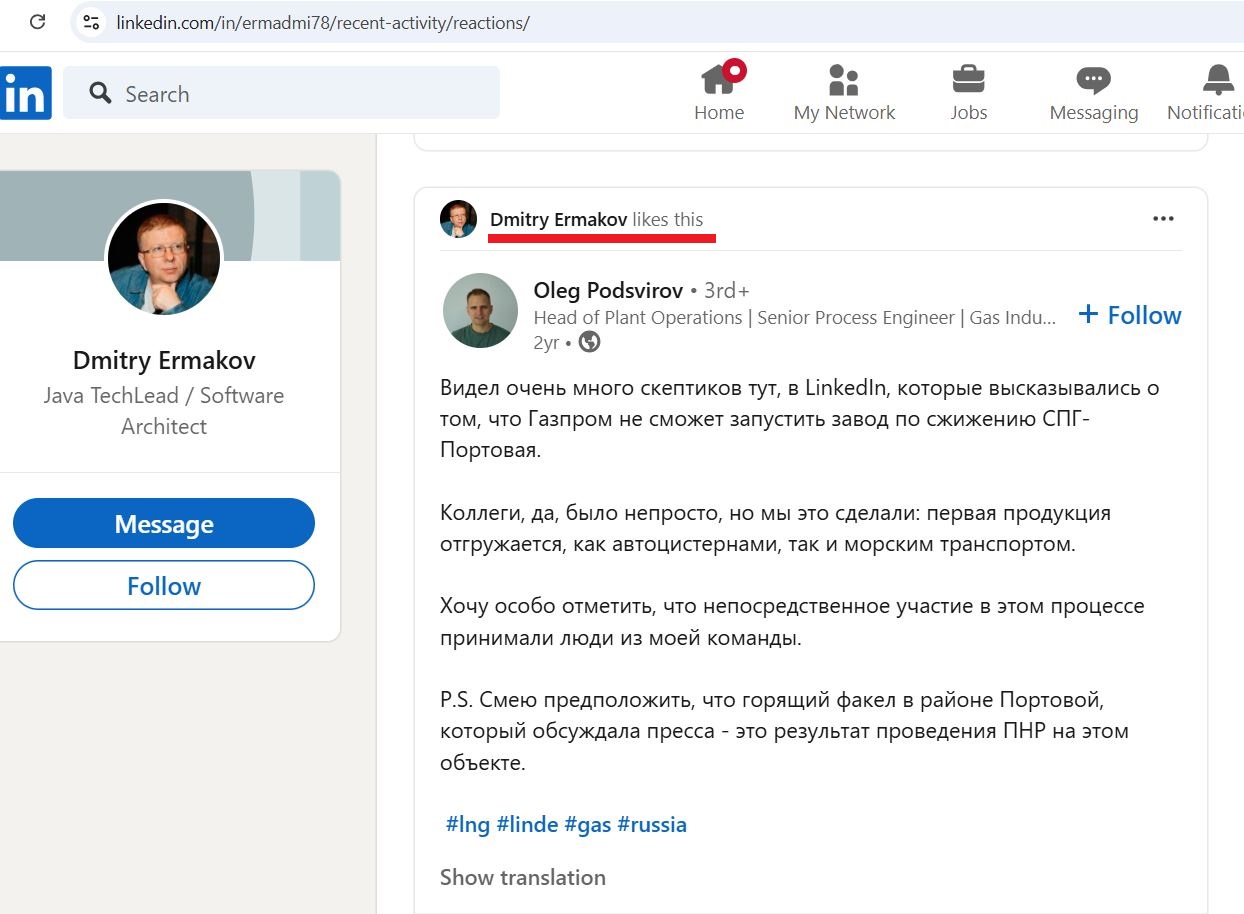Open Oleg Podsvirov's name link
Screen dimensions: 1244x914
pyautogui.click(x=608, y=290)
